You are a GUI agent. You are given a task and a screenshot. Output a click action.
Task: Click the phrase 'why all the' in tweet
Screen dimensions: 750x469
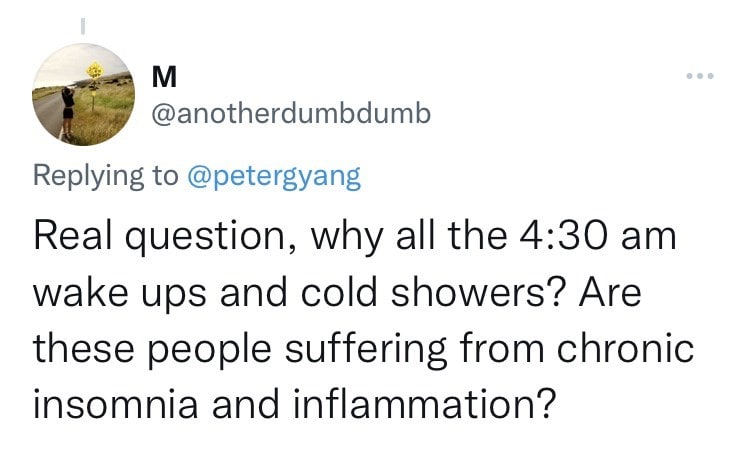pos(409,237)
